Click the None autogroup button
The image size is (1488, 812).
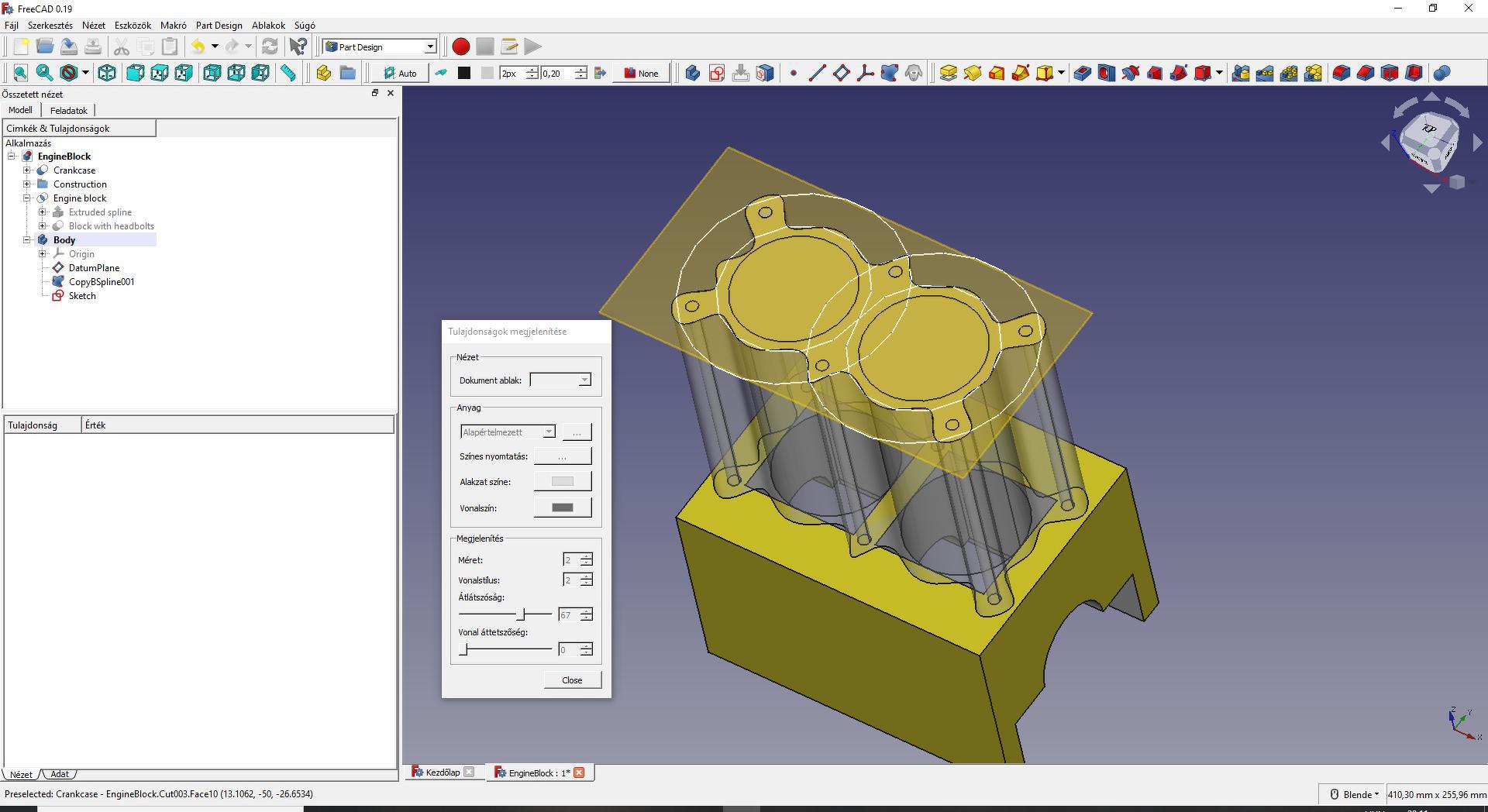point(641,73)
